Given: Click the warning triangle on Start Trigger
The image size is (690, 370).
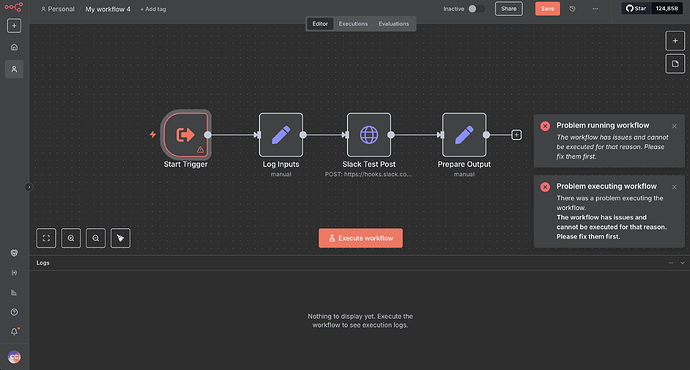Looking at the screenshot, I should (x=200, y=150).
